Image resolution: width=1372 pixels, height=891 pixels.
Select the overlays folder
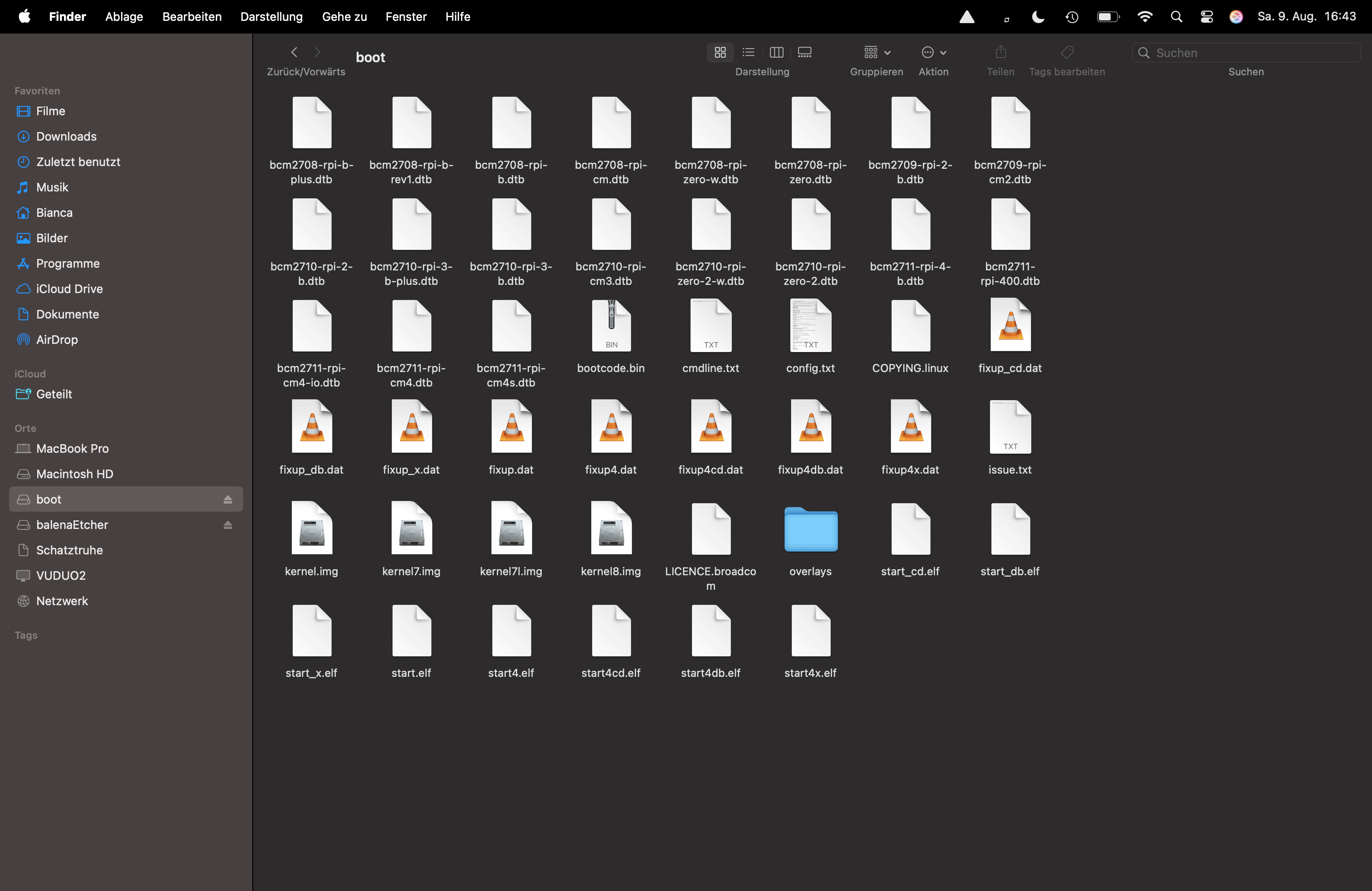[x=810, y=539]
